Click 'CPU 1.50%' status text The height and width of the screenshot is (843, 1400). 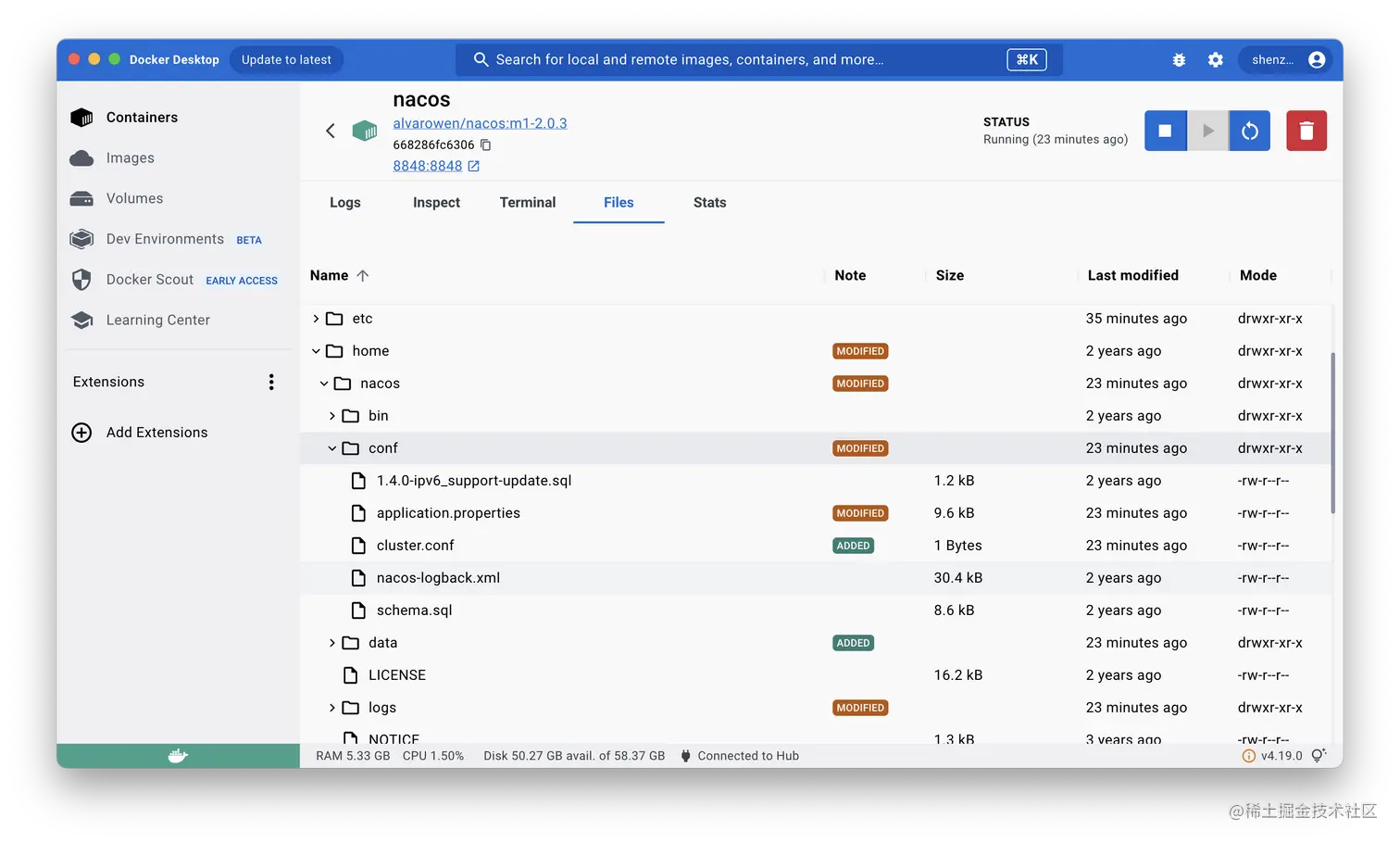click(x=433, y=756)
